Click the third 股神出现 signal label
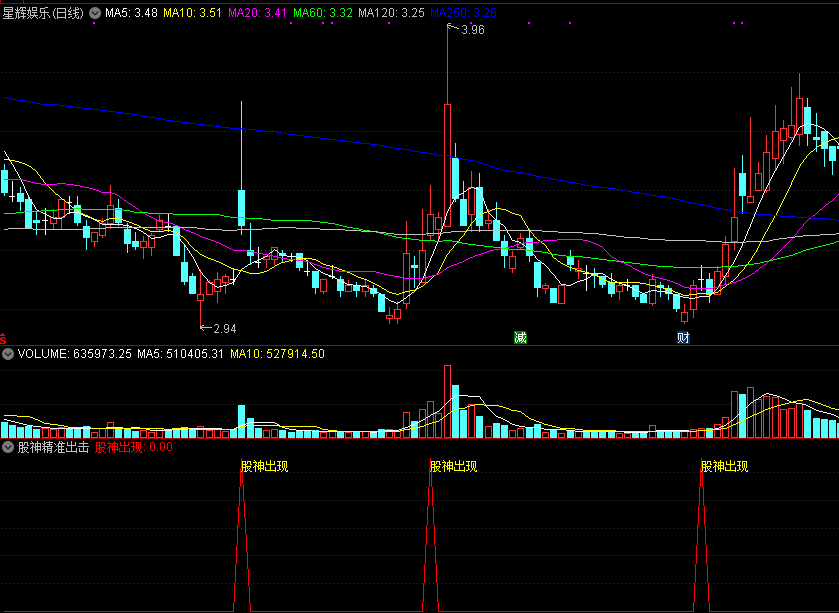This screenshot has height=613, width=839. pos(724,466)
